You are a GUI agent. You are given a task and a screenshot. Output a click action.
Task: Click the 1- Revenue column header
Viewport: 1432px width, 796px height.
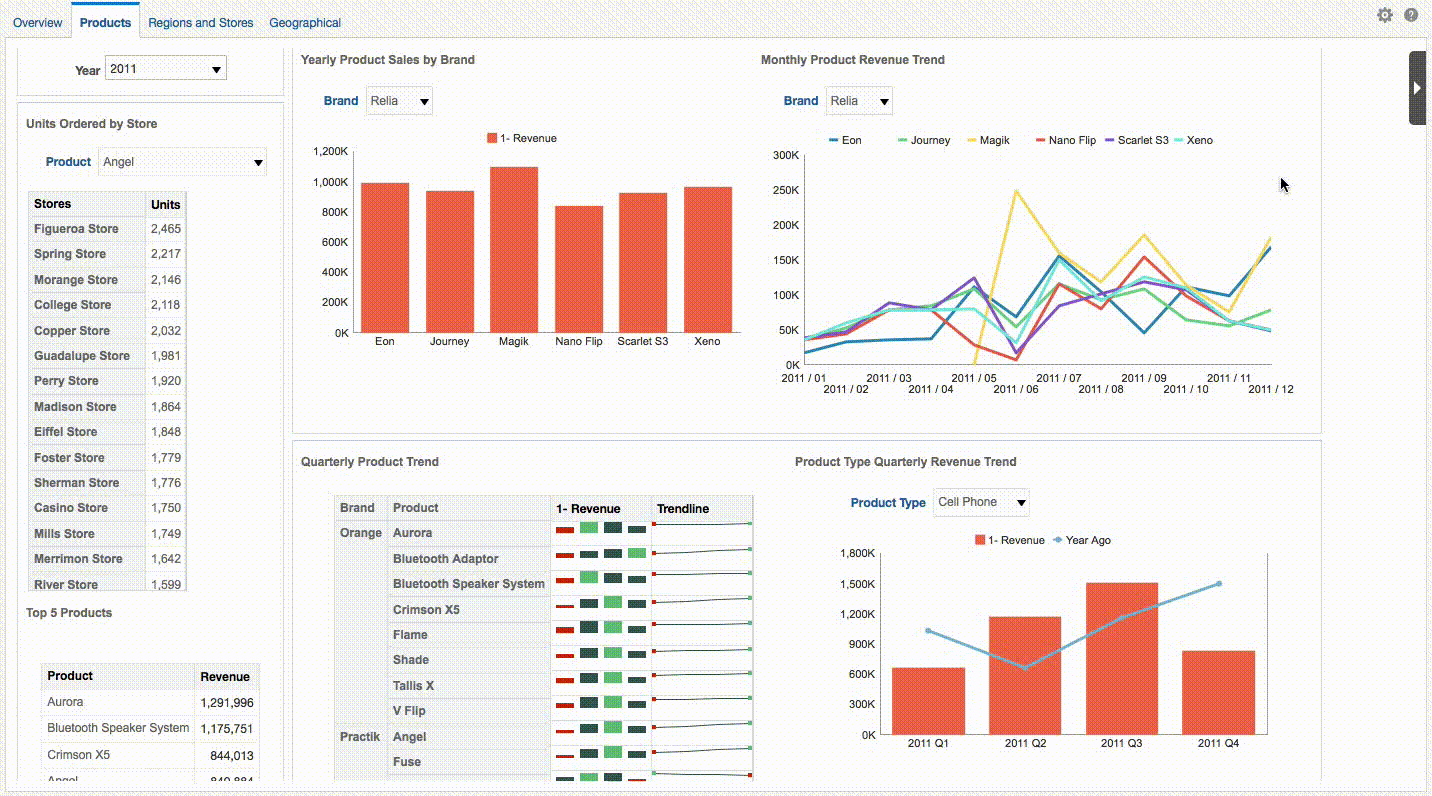click(x=588, y=508)
